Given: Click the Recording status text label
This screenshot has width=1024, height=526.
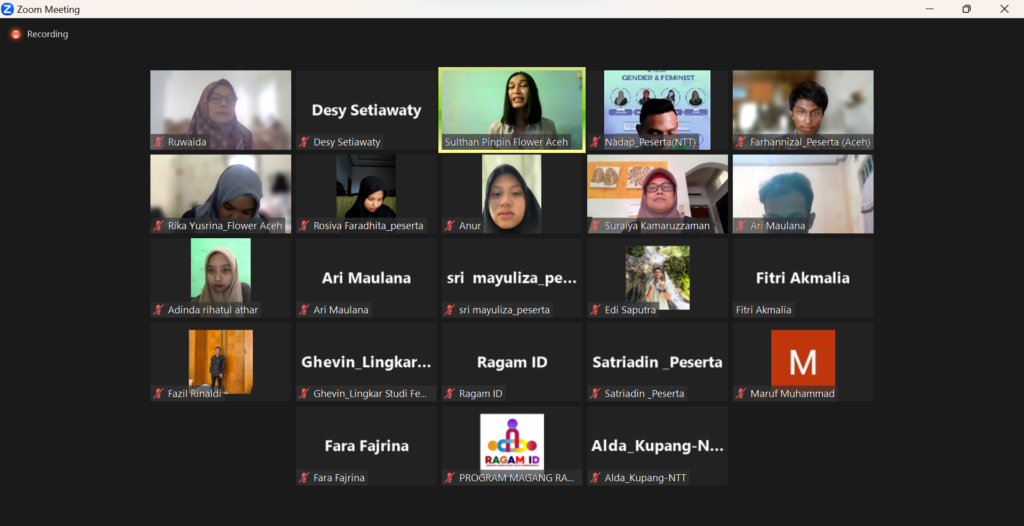Looking at the screenshot, I should pyautogui.click(x=47, y=34).
